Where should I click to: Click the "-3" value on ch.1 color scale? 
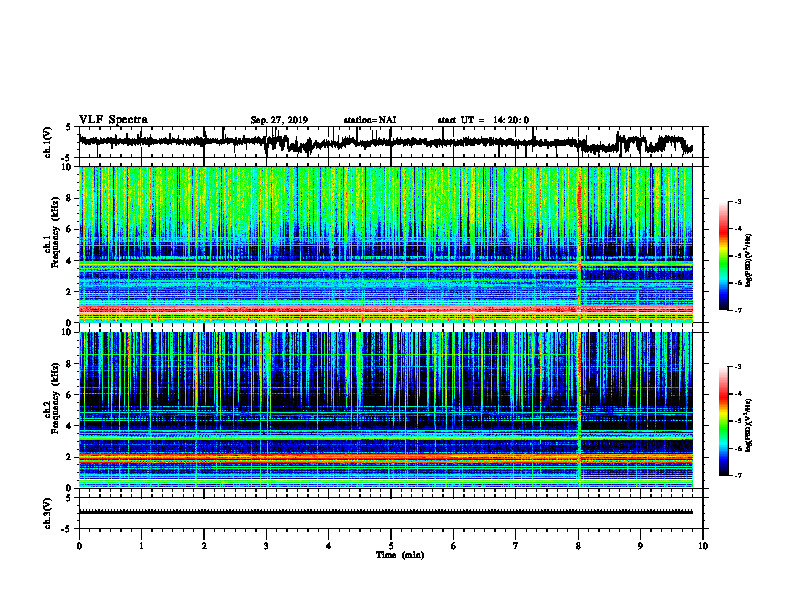point(737,201)
